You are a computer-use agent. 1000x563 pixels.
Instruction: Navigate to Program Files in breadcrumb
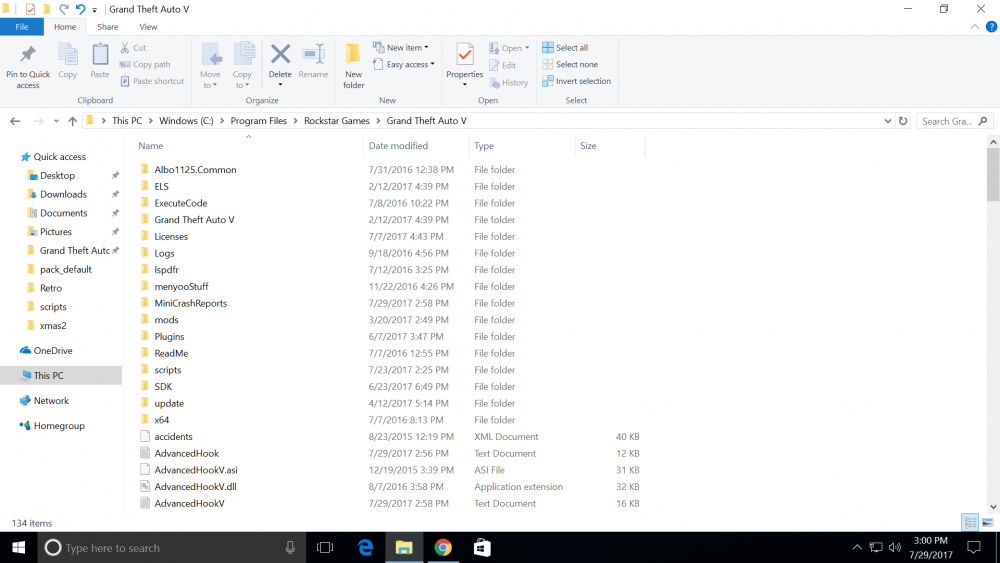(x=258, y=121)
